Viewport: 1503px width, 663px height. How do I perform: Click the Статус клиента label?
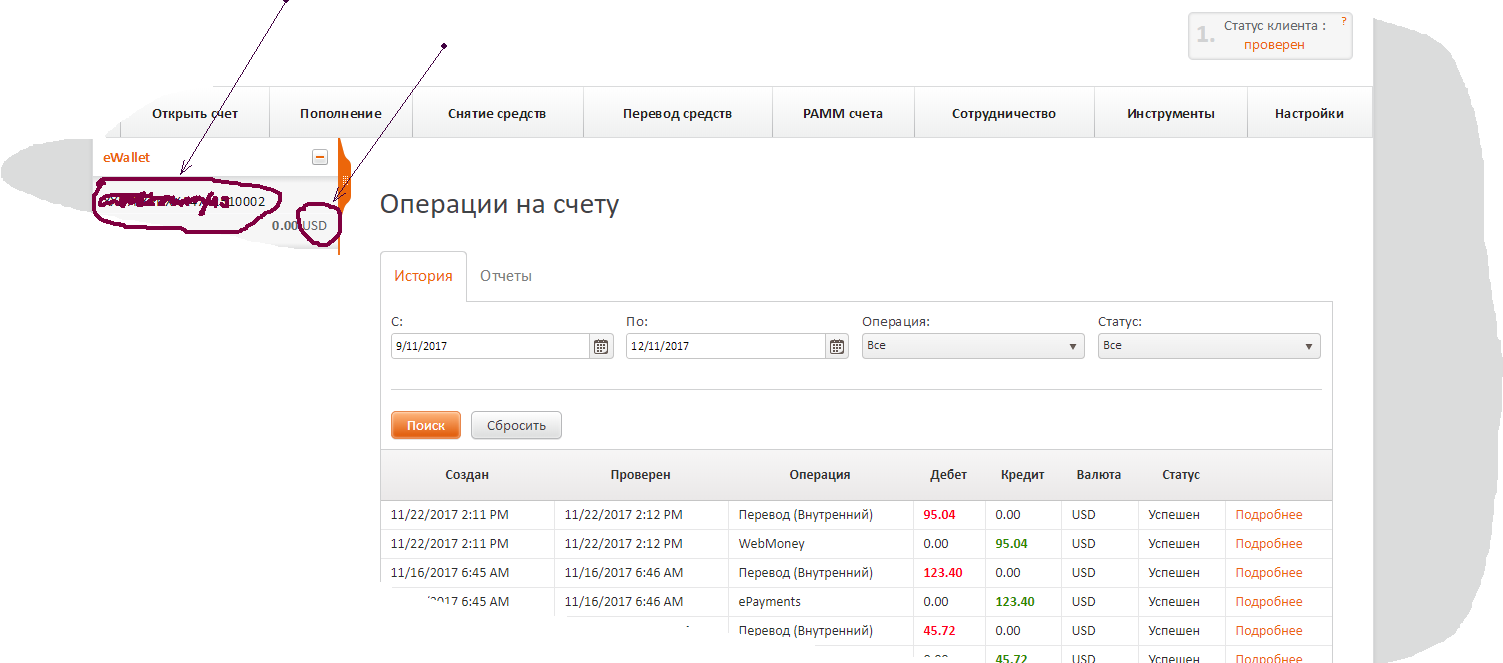pyautogui.click(x=1275, y=26)
